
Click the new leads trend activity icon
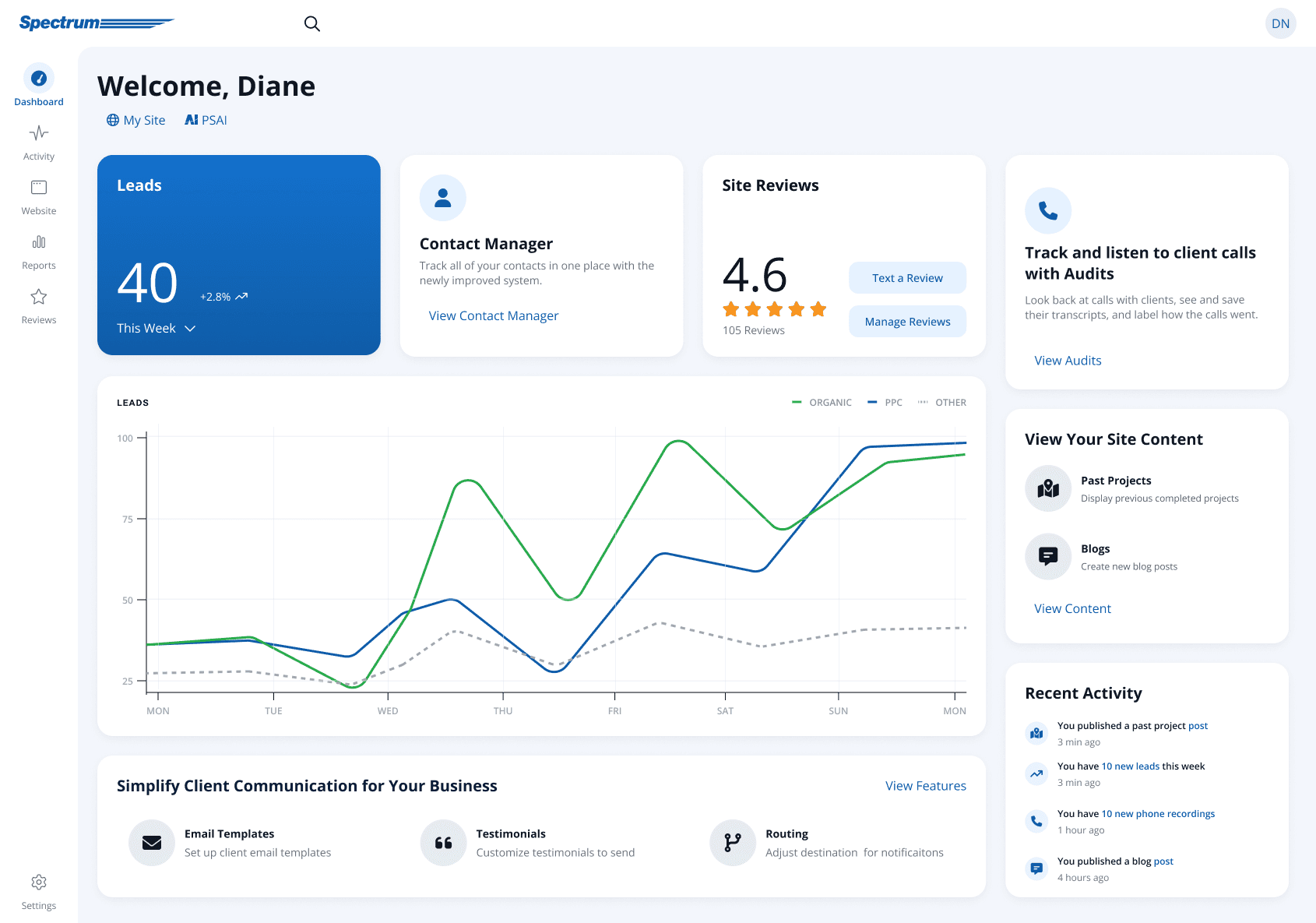pyautogui.click(x=1036, y=773)
